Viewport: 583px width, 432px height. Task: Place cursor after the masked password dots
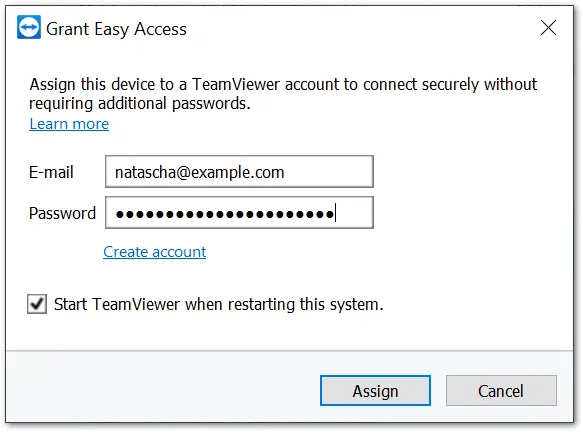tap(335, 213)
